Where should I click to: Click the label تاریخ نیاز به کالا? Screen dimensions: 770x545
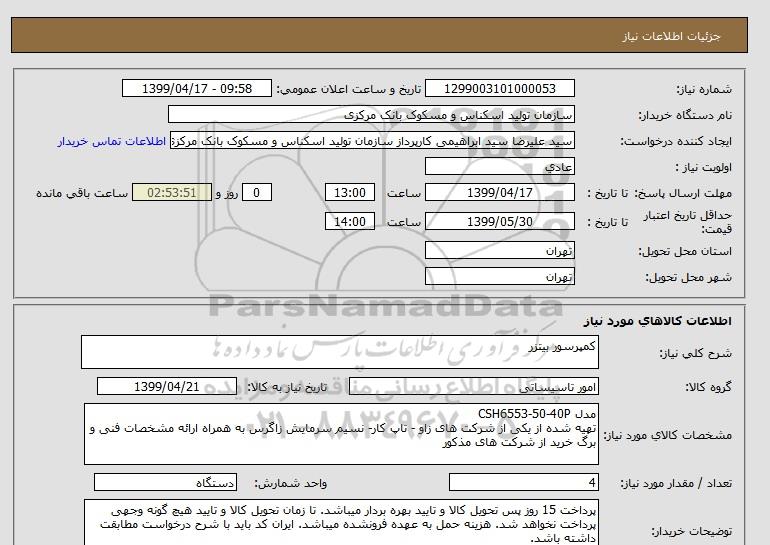[287, 387]
